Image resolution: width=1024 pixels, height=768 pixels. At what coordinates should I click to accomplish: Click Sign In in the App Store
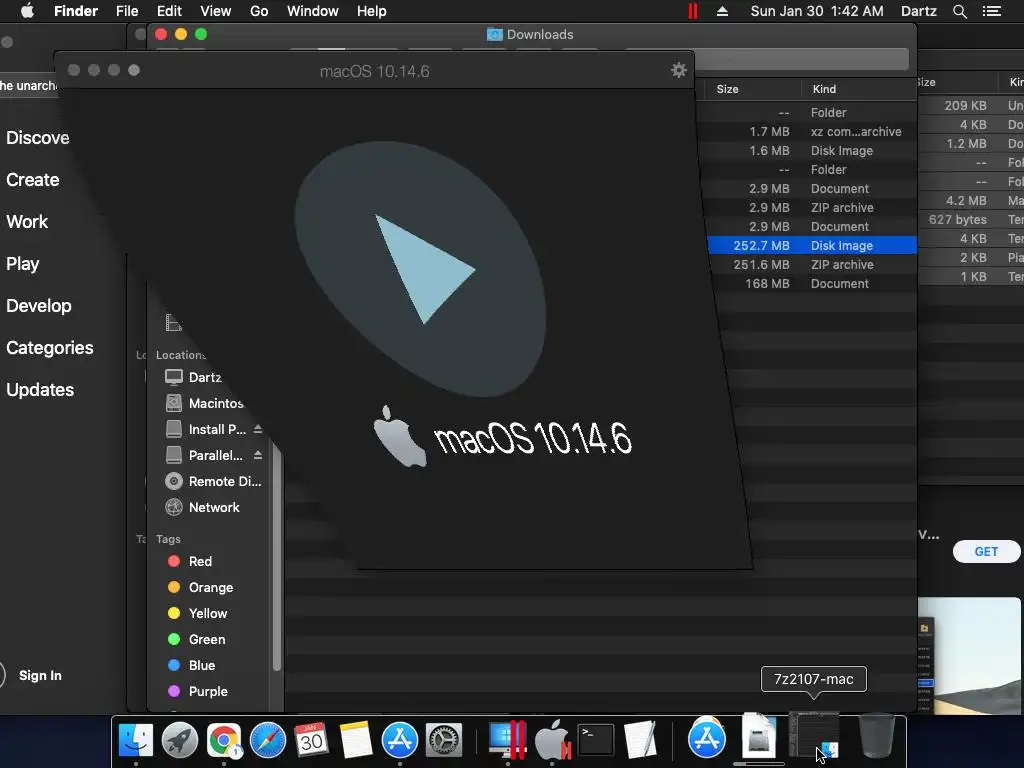[x=40, y=675]
